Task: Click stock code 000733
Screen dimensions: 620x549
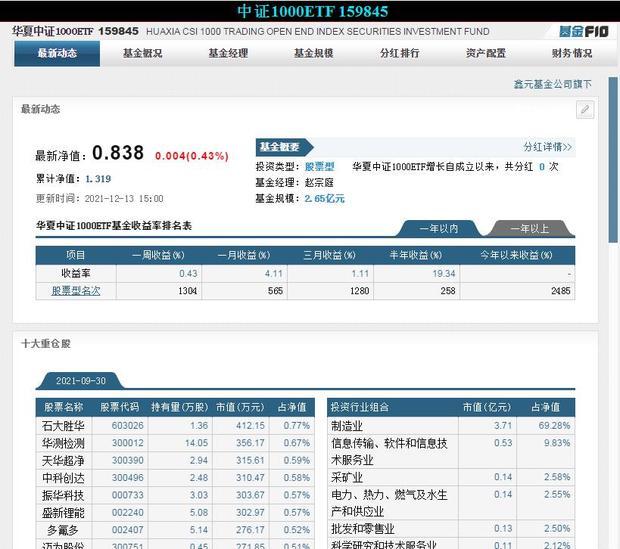Action: 127,495
